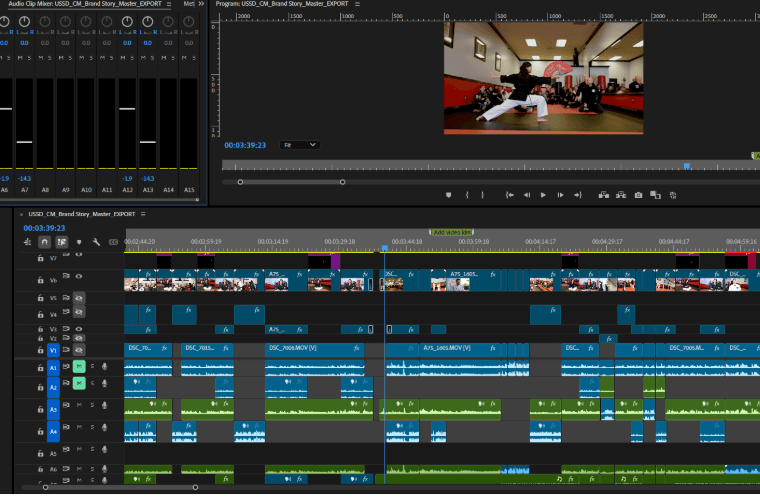Click the last transport icon right of Comparison View
The image size is (760, 500).
673,195
